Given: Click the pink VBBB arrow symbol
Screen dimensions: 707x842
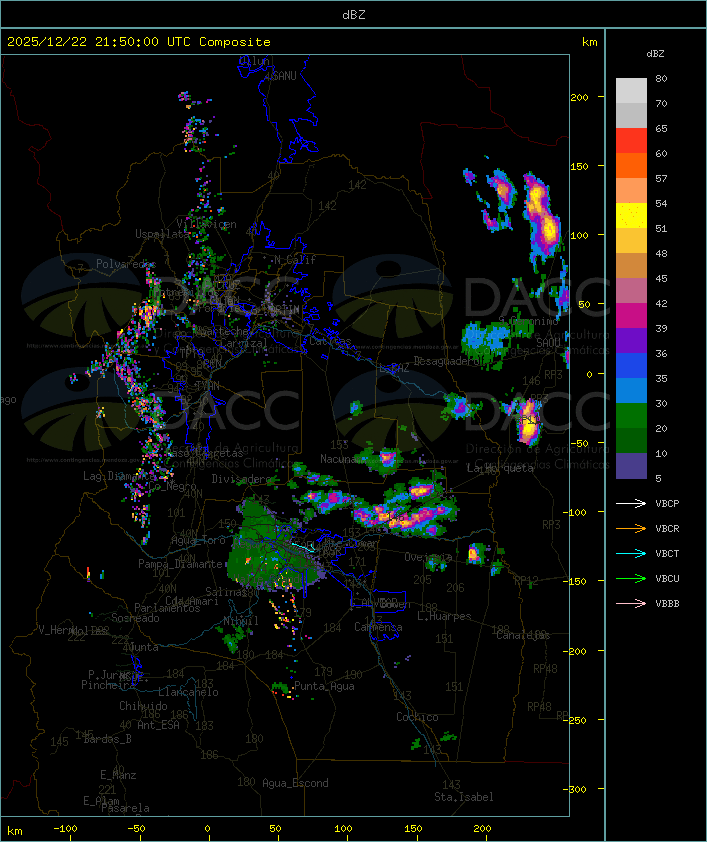Looking at the screenshot, I should coord(631,603).
